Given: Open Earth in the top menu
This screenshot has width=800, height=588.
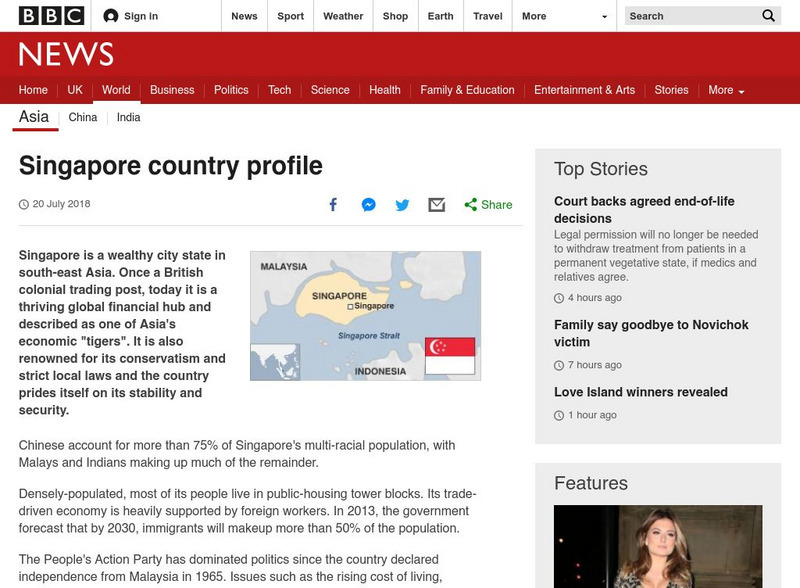Looking at the screenshot, I should 440,16.
